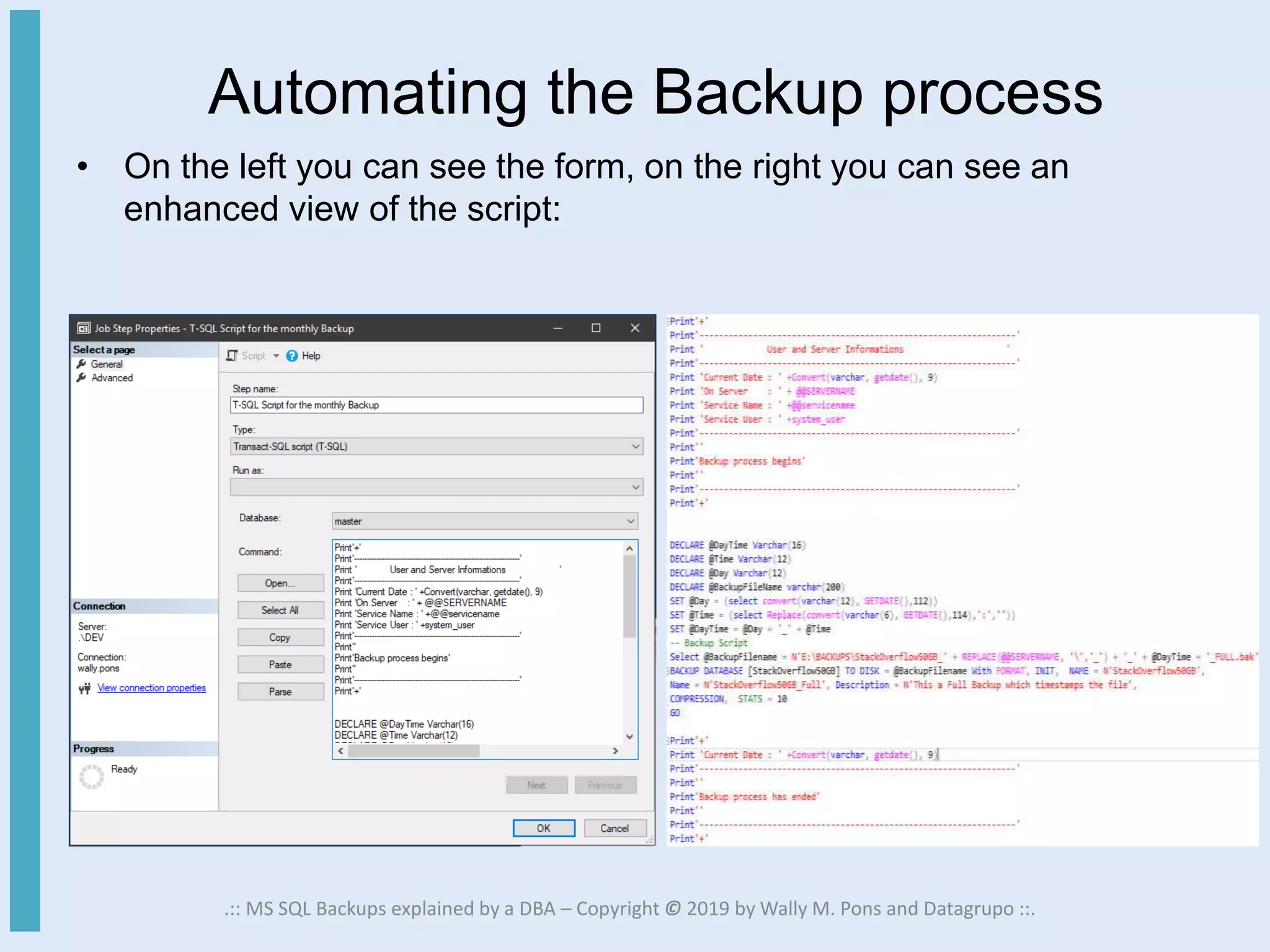
Task: Click the Select All button
Action: click(280, 610)
